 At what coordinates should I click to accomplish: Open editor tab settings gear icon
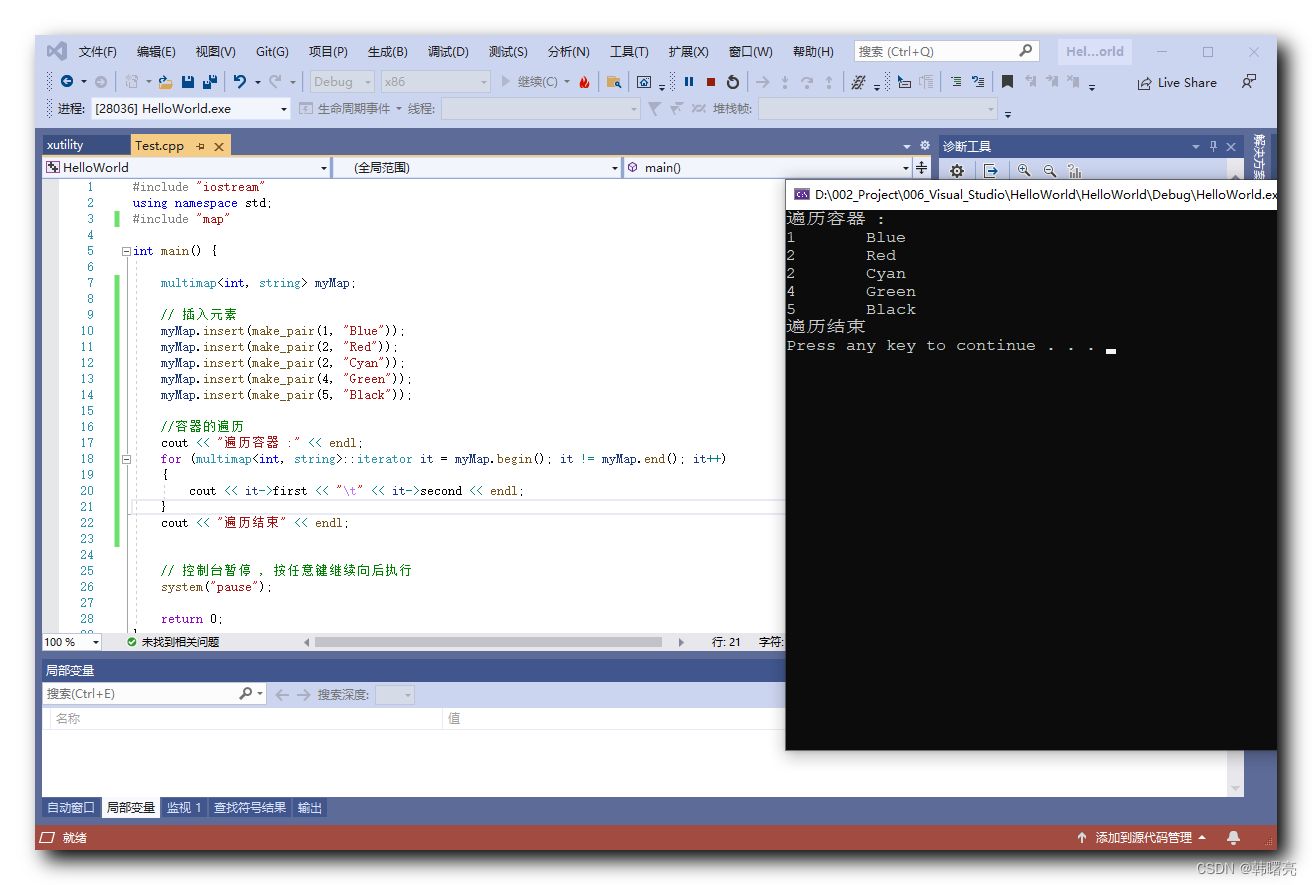[925, 145]
